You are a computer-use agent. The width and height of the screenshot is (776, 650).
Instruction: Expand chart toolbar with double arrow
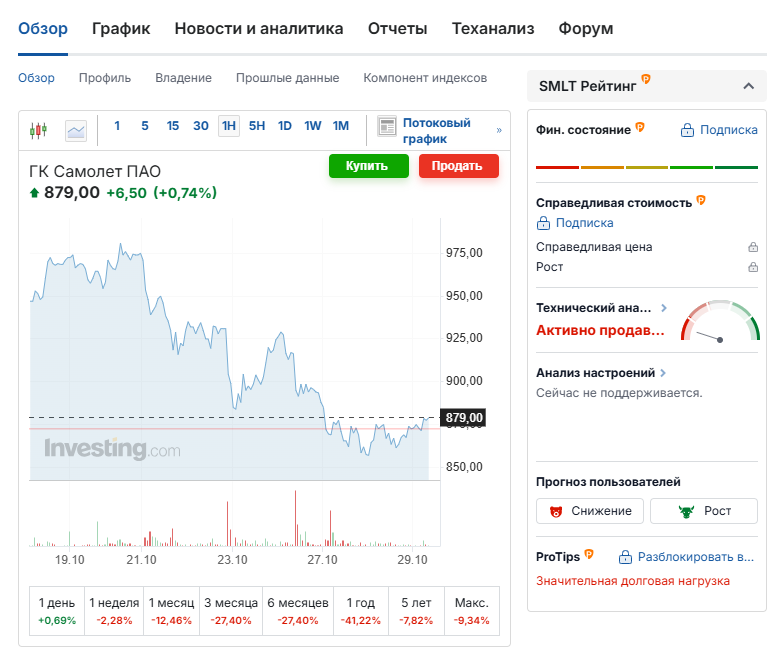(x=499, y=130)
